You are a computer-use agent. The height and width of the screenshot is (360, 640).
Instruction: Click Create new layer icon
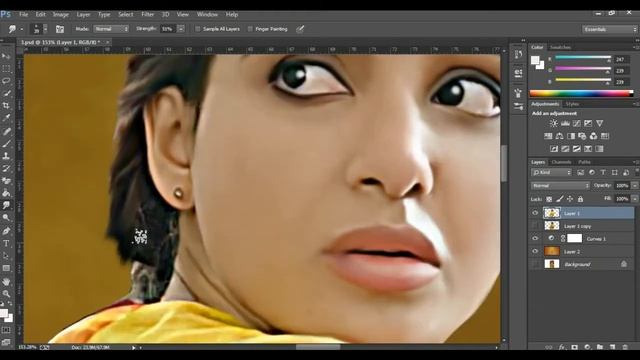612,347
